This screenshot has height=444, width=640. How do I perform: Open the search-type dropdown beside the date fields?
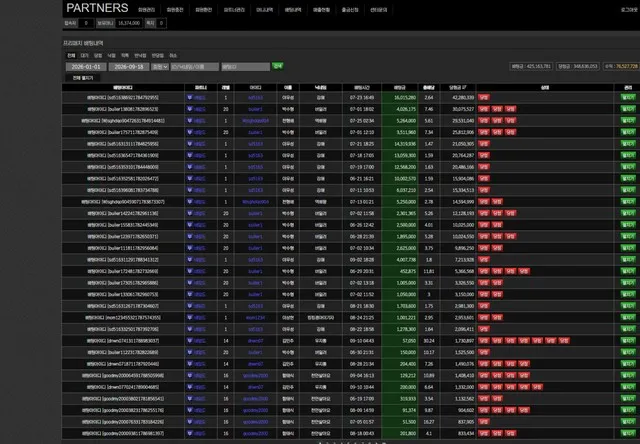pos(160,67)
